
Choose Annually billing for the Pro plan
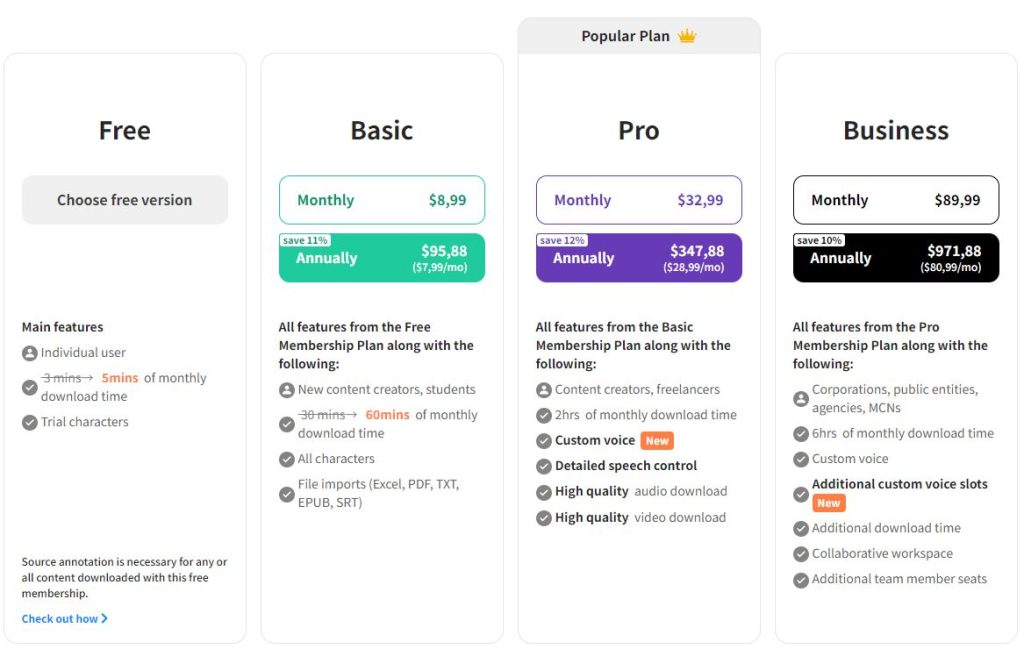(x=639, y=258)
